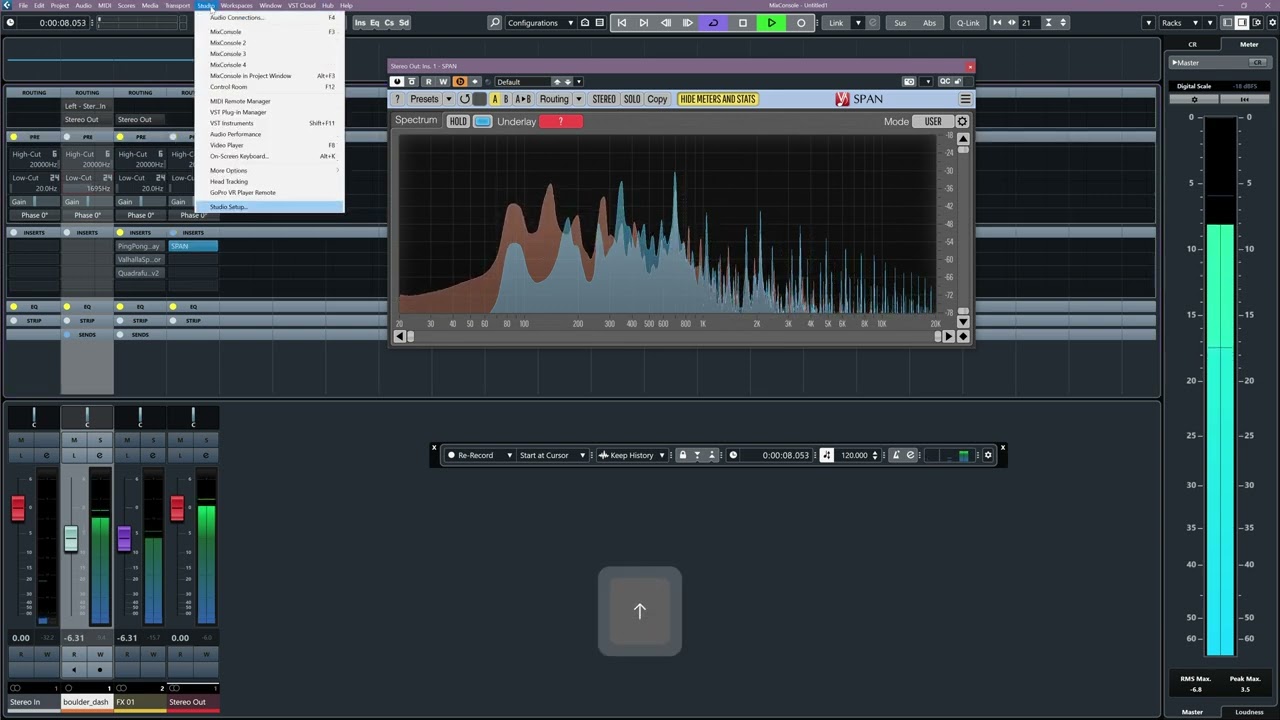Click the Play button in transport bar
Image resolution: width=1280 pixels, height=720 pixels.
771,22
